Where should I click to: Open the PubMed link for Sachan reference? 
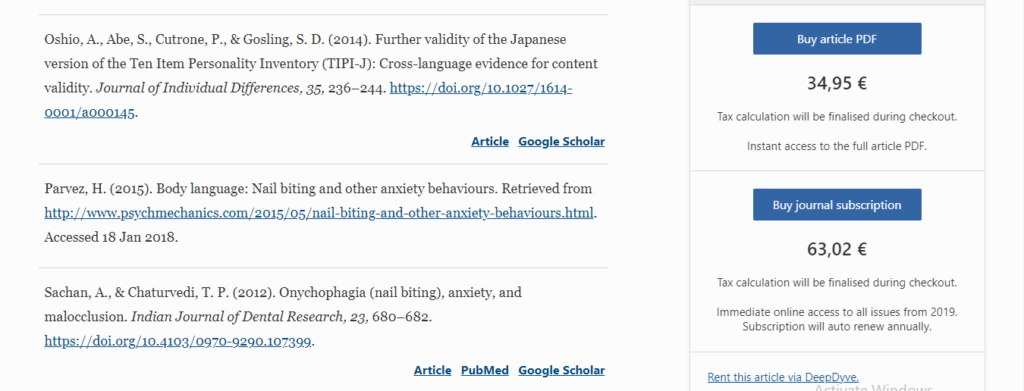(485, 370)
